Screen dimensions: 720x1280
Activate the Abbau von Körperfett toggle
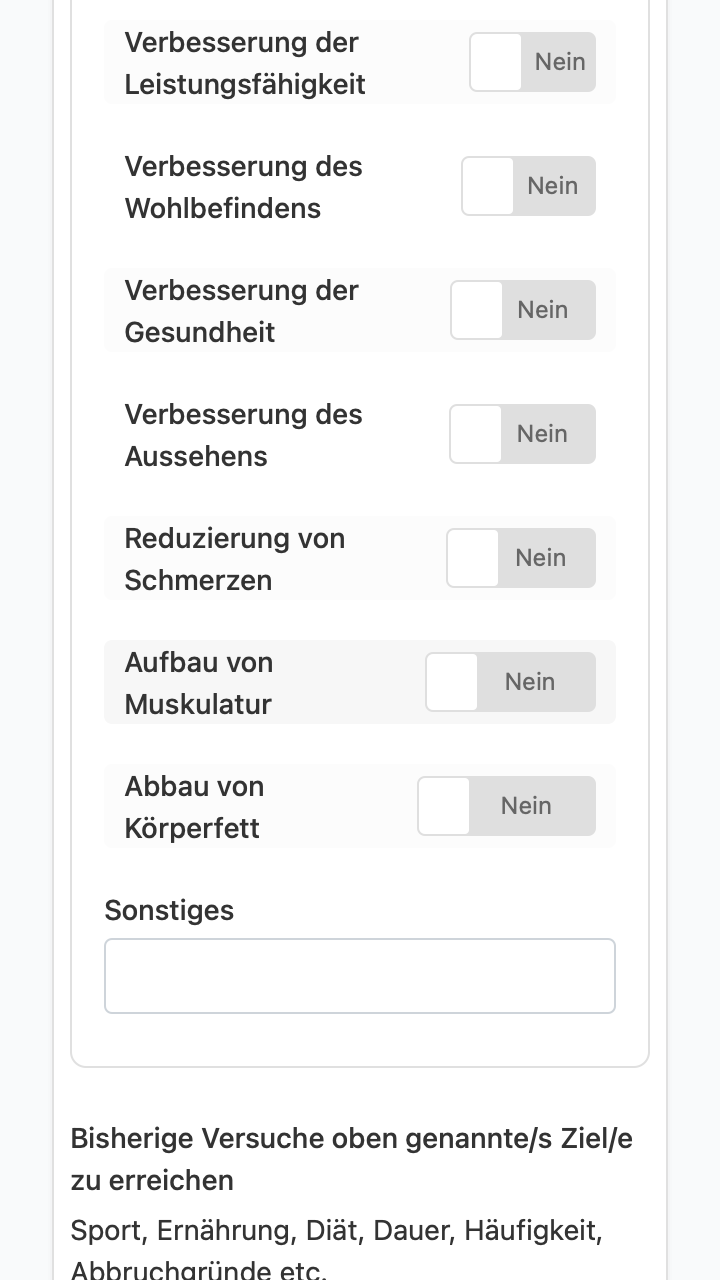[506, 806]
